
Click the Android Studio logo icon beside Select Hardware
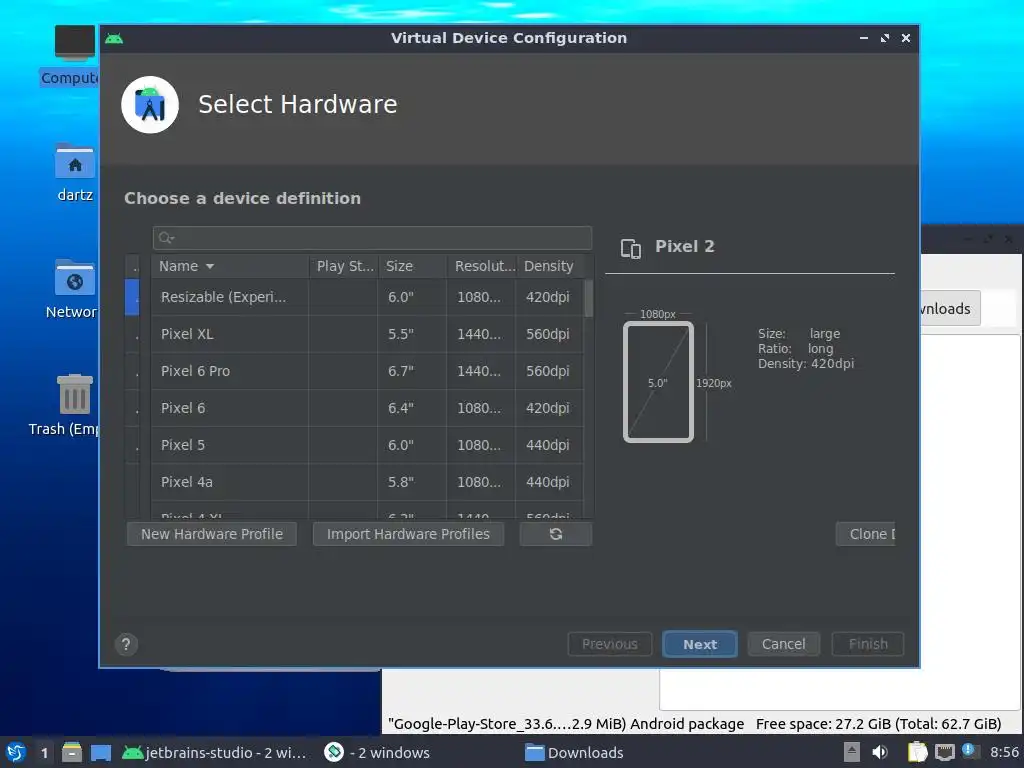point(150,104)
